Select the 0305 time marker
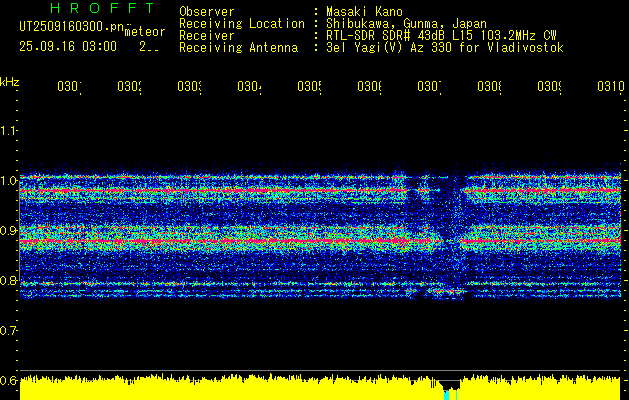Image resolution: width=629 pixels, height=400 pixels. pos(309,86)
